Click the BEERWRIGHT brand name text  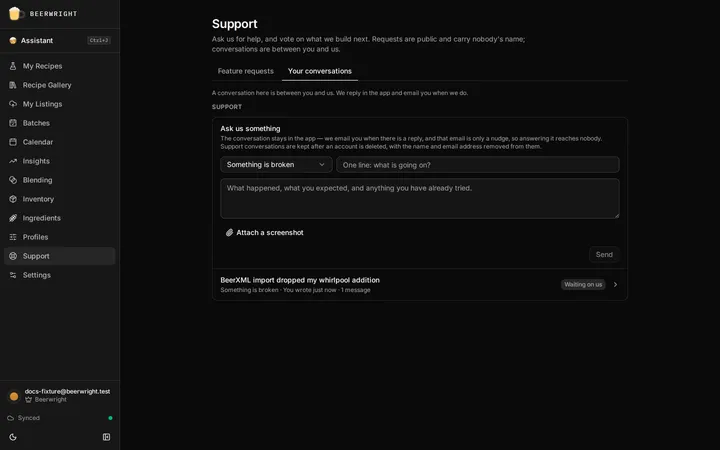(53, 14)
